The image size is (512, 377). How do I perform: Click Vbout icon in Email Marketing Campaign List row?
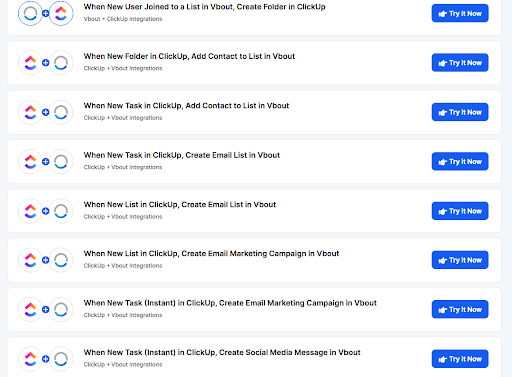61,260
